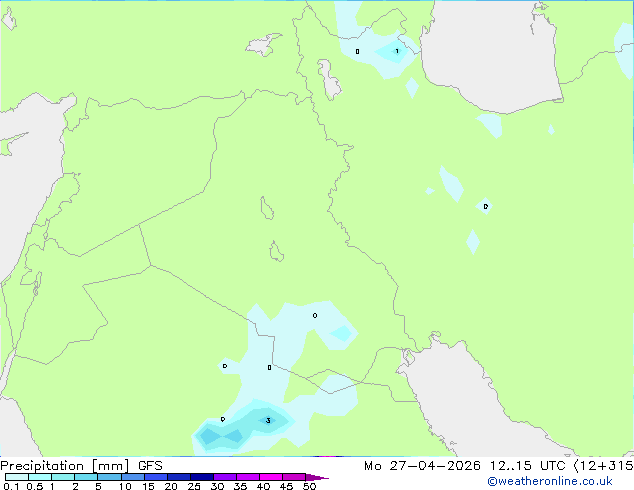The height and width of the screenshot is (490, 634).
Task: Select the 20–25 mm legend color swatch
Action: click(x=178, y=477)
